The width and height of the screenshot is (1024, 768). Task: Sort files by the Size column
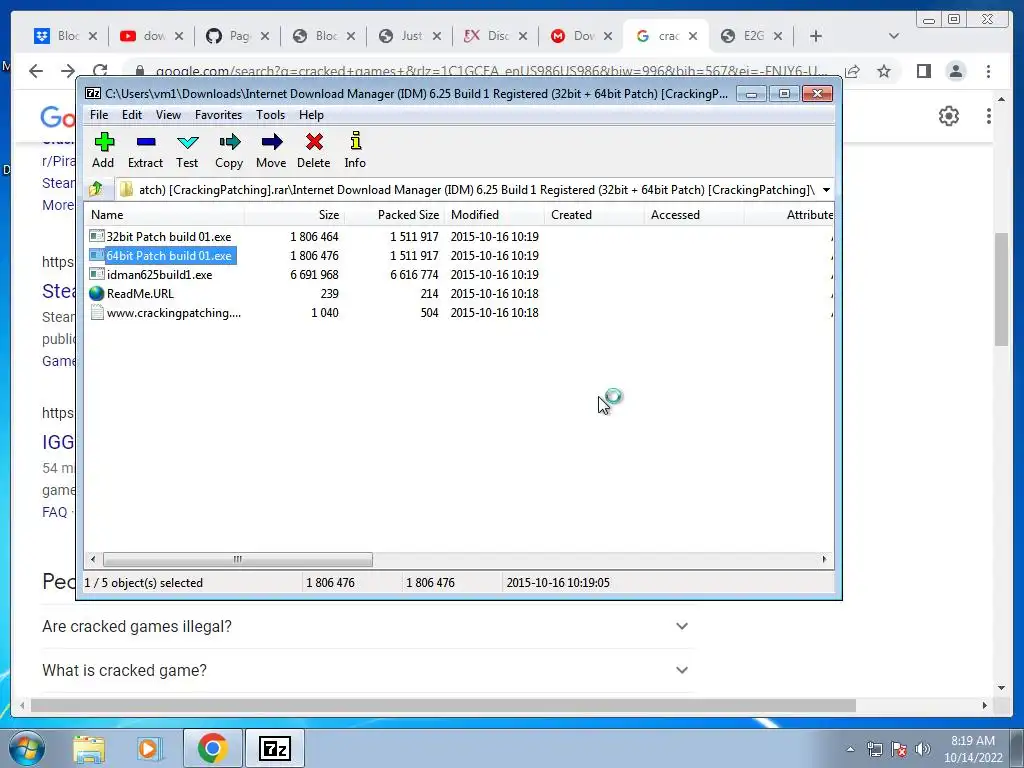(x=294, y=215)
